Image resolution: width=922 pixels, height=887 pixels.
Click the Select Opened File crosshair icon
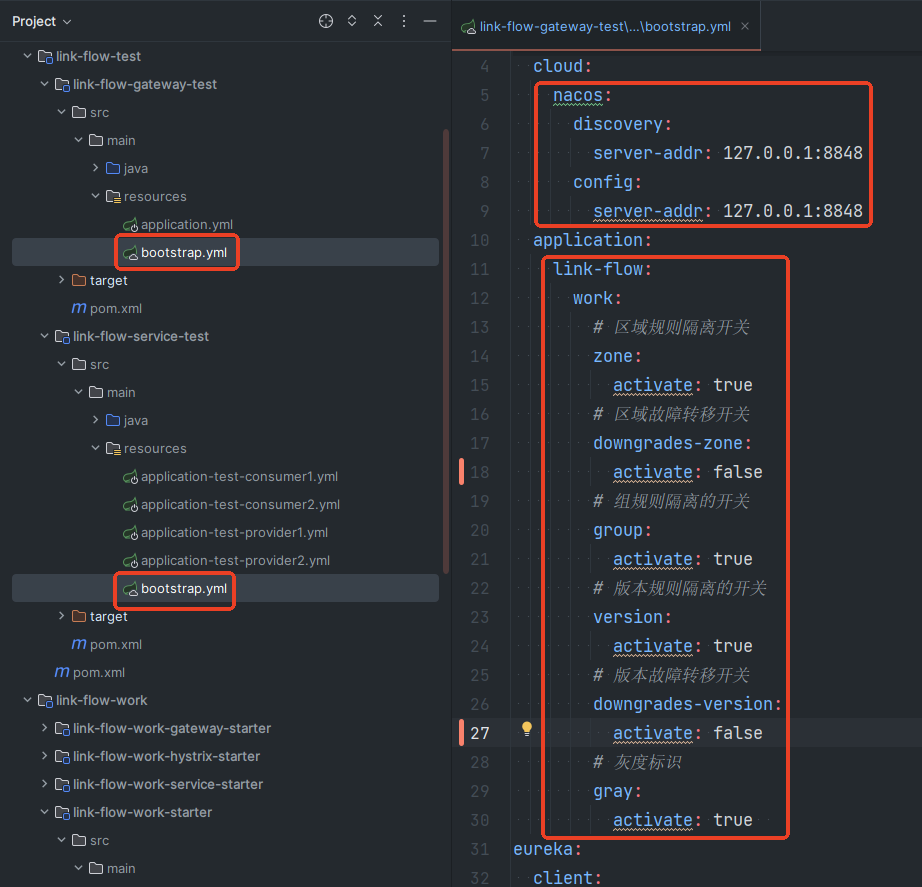[326, 21]
